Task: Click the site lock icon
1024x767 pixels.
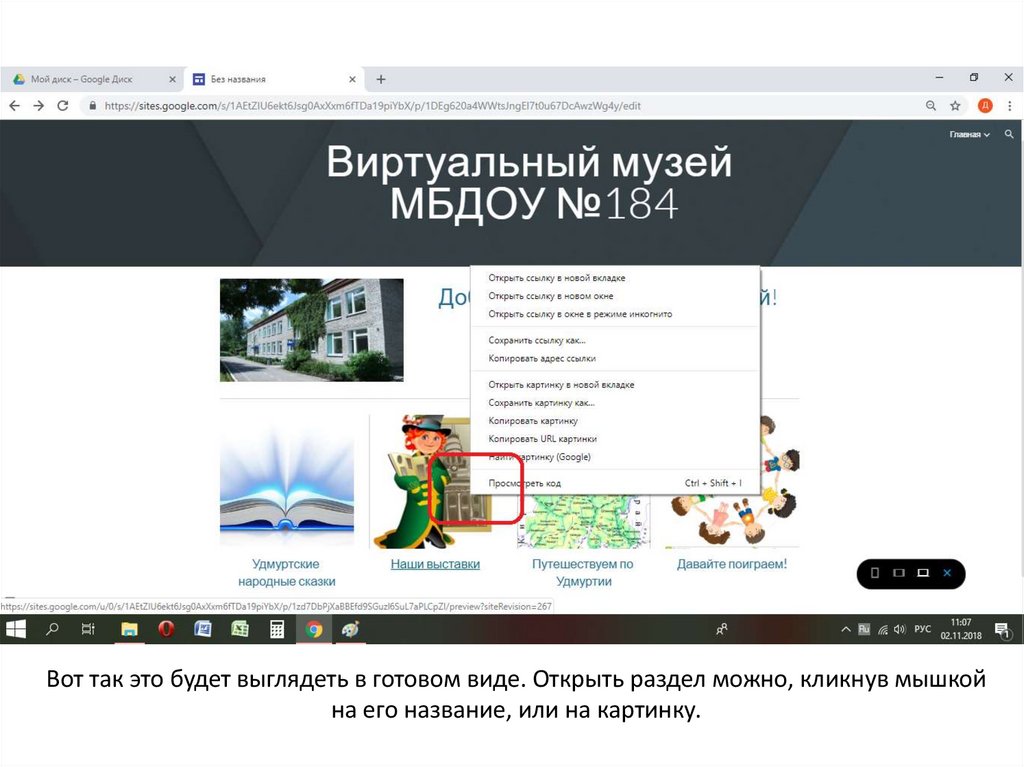Action: click(x=92, y=106)
